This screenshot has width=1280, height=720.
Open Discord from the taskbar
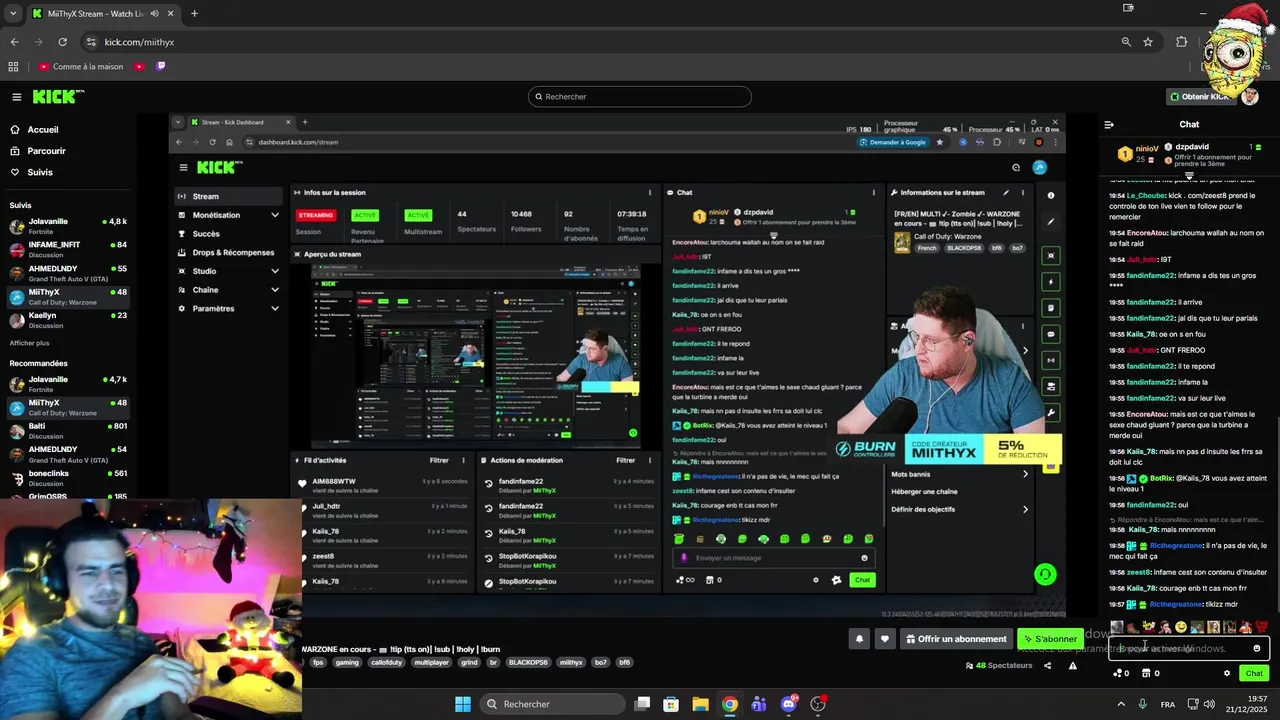coord(789,704)
